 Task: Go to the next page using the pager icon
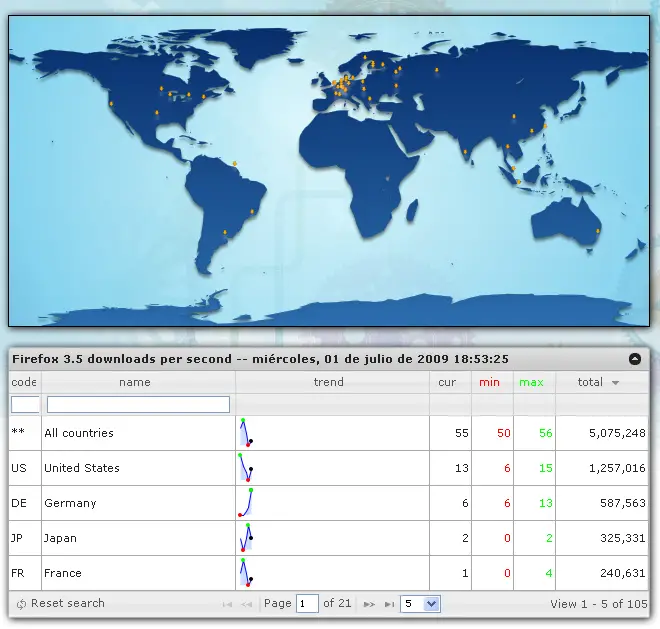[369, 604]
